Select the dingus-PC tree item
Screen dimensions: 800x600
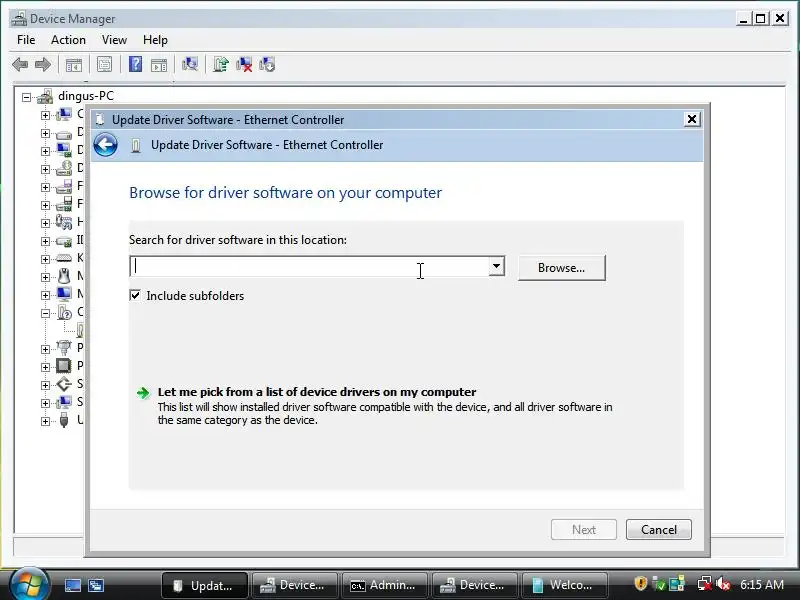click(86, 96)
